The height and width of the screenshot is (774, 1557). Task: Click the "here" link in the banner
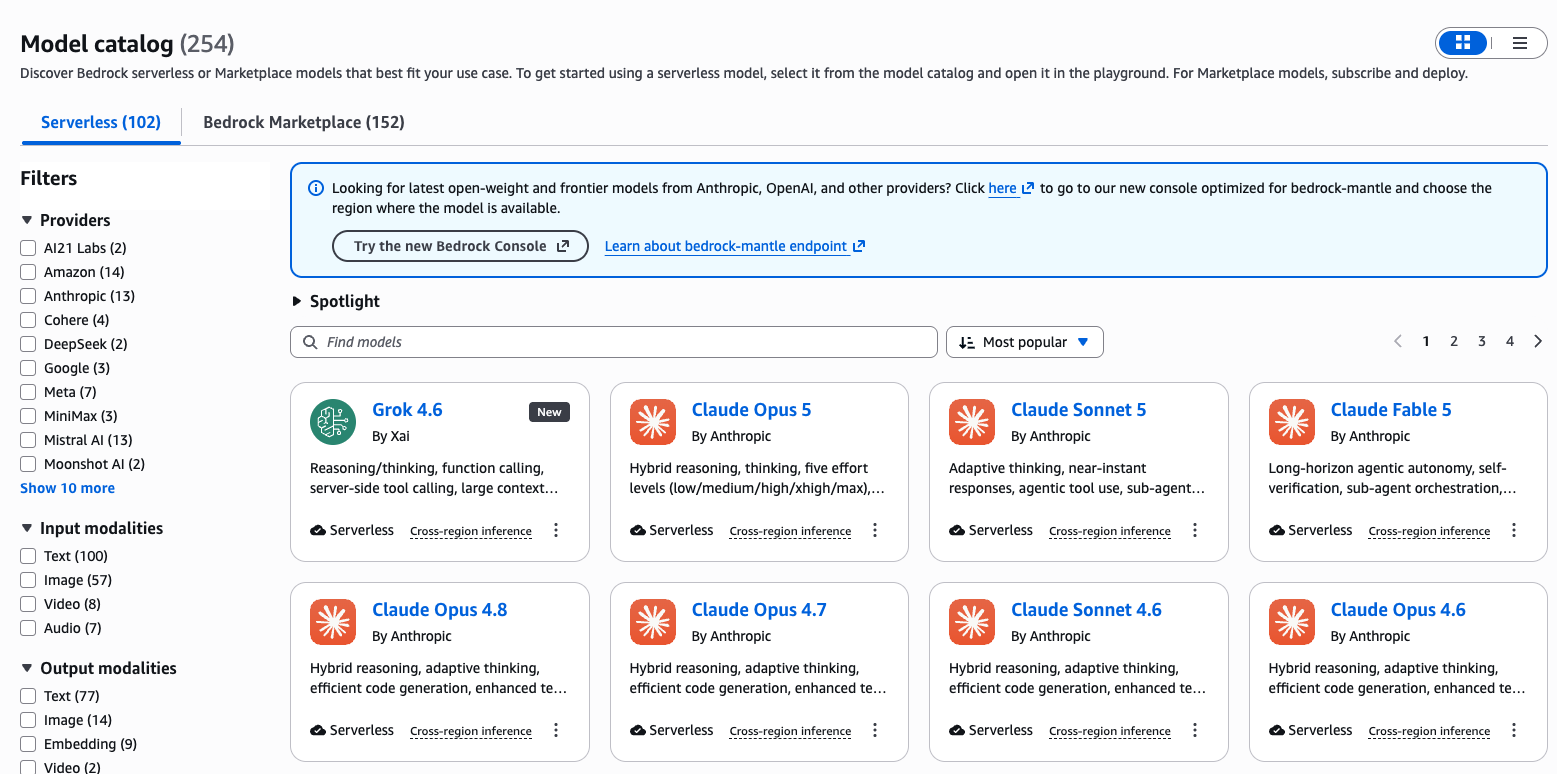coord(1011,188)
